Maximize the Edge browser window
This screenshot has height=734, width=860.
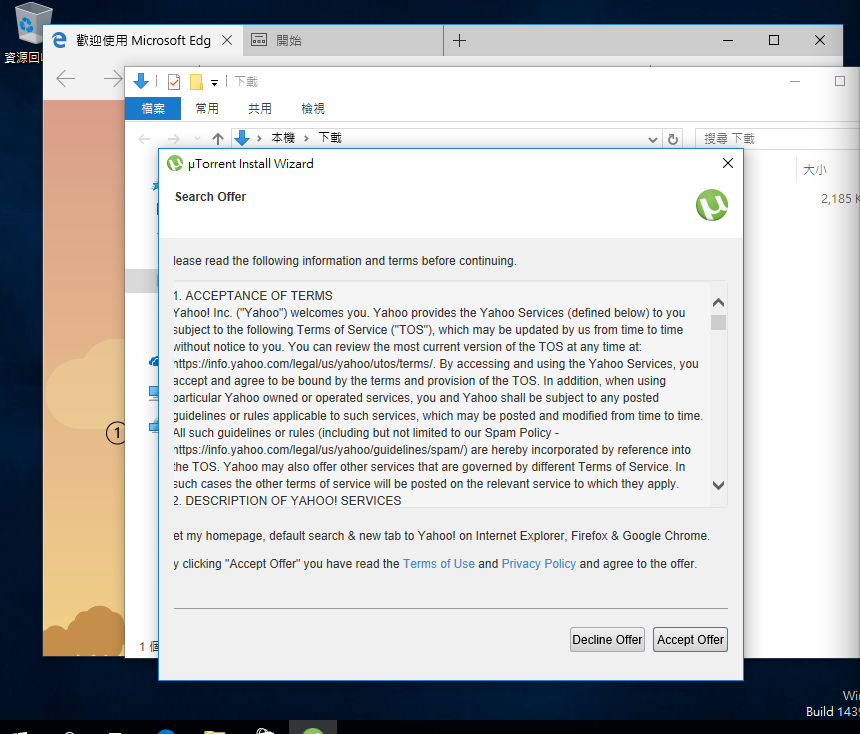pyautogui.click(x=774, y=41)
